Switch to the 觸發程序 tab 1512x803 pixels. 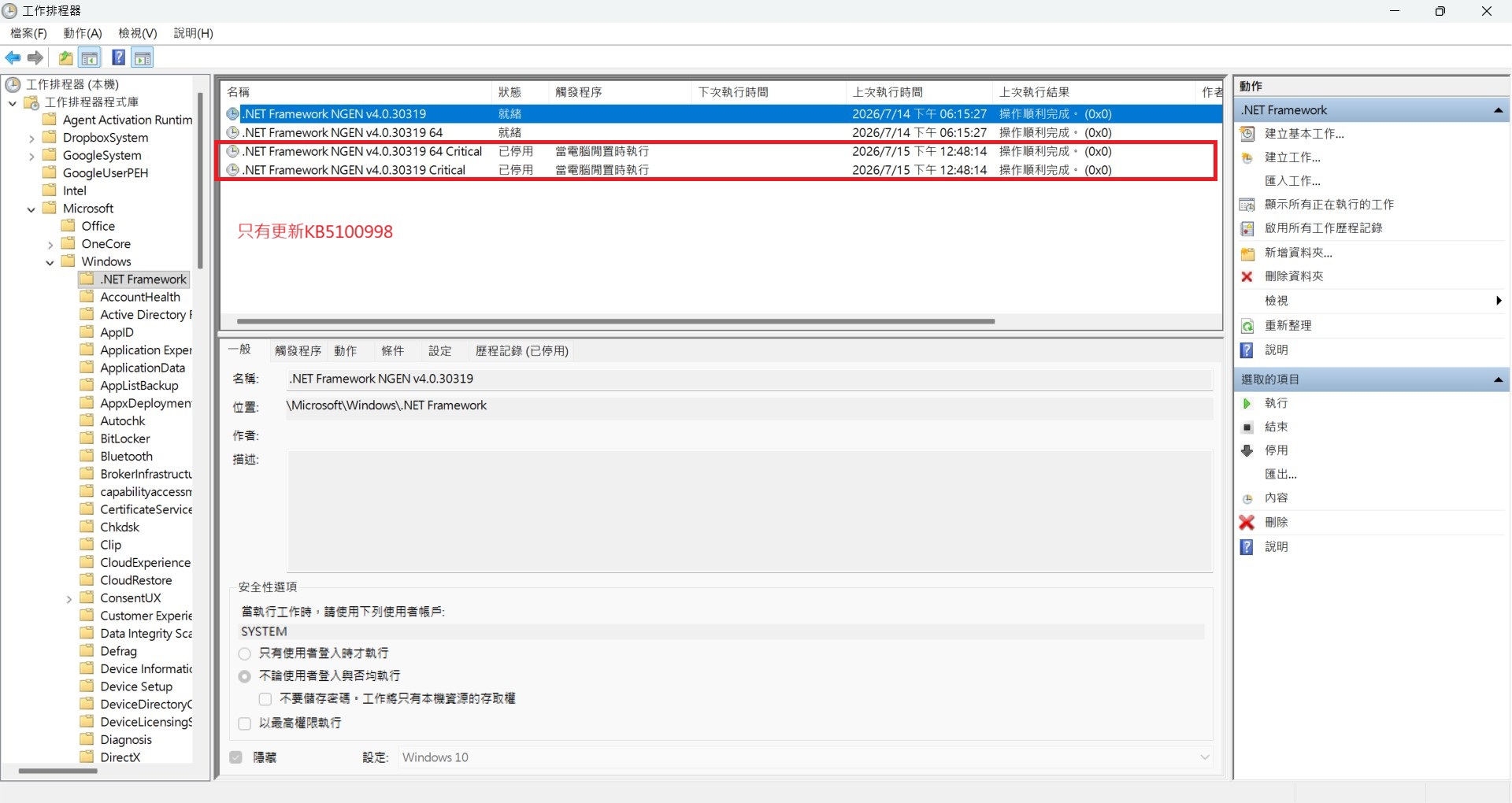click(298, 351)
